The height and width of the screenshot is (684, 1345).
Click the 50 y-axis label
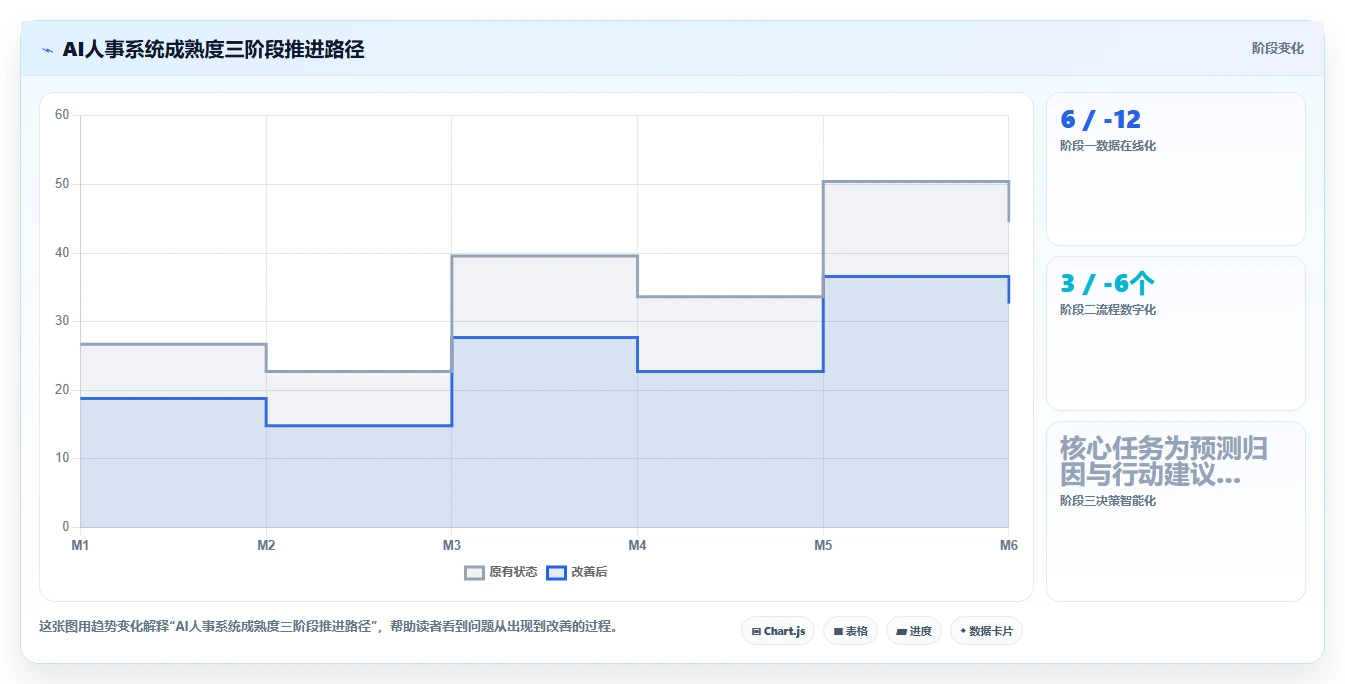pos(62,184)
